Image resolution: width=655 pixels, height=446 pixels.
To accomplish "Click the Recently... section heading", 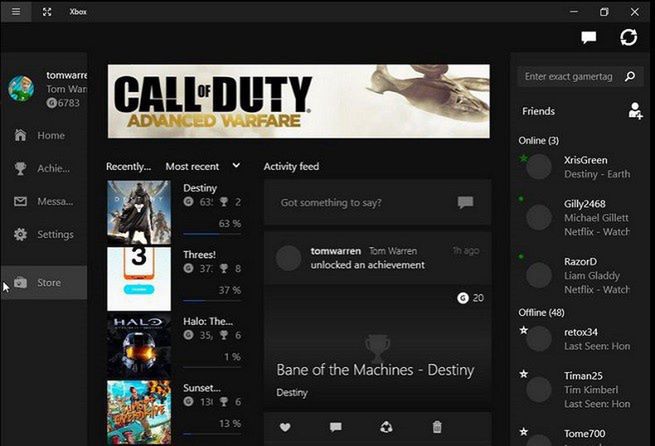I will (x=128, y=166).
